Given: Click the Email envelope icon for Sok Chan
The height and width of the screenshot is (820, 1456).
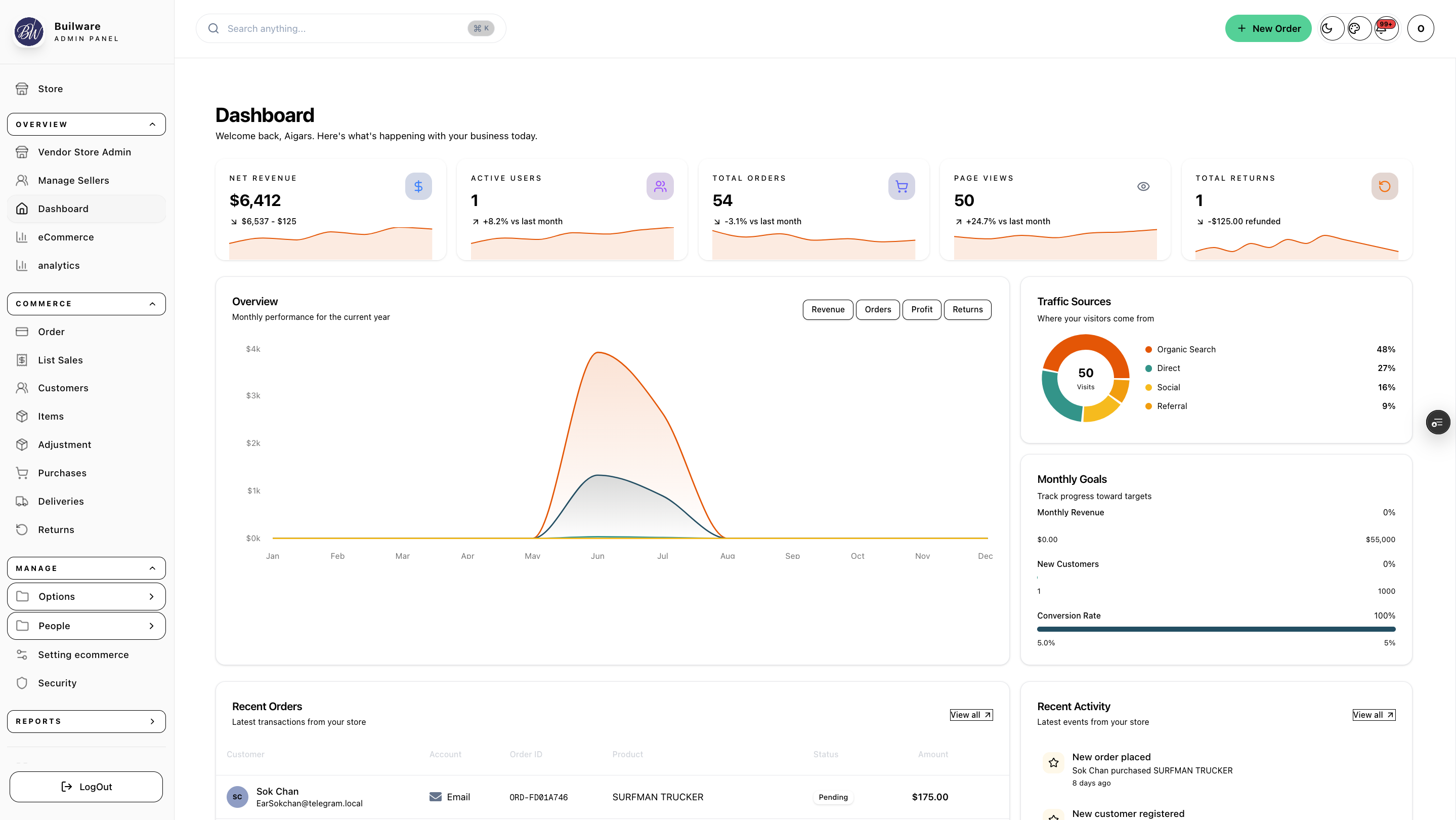Looking at the screenshot, I should 435,797.
